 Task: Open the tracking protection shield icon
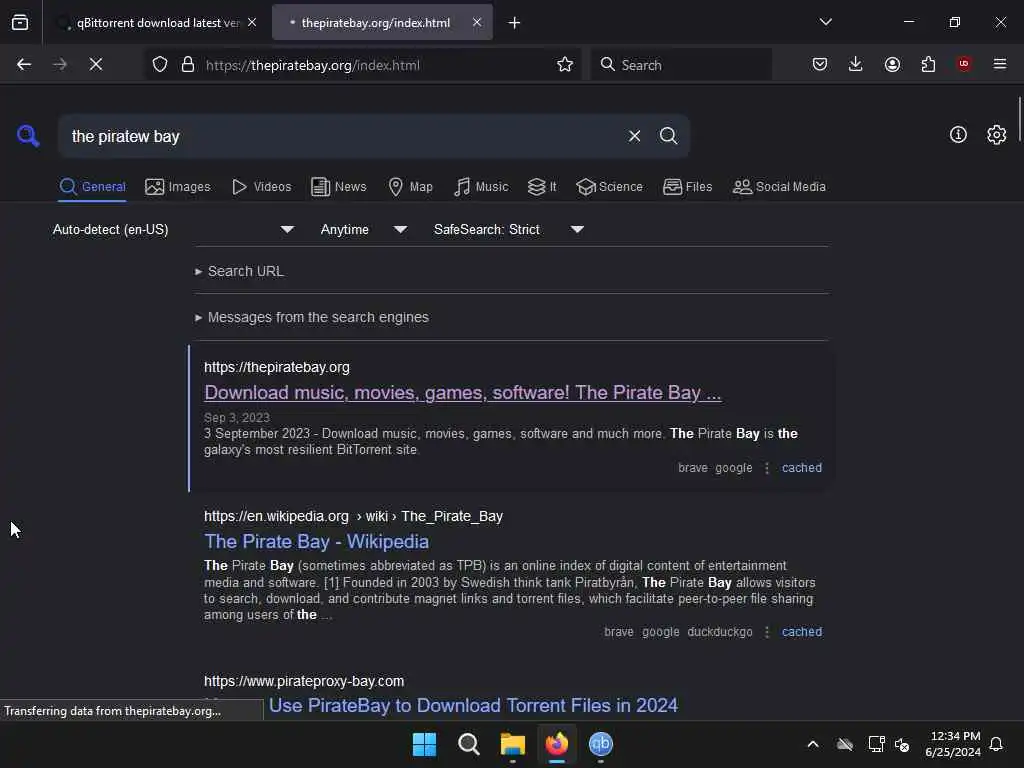pos(160,65)
